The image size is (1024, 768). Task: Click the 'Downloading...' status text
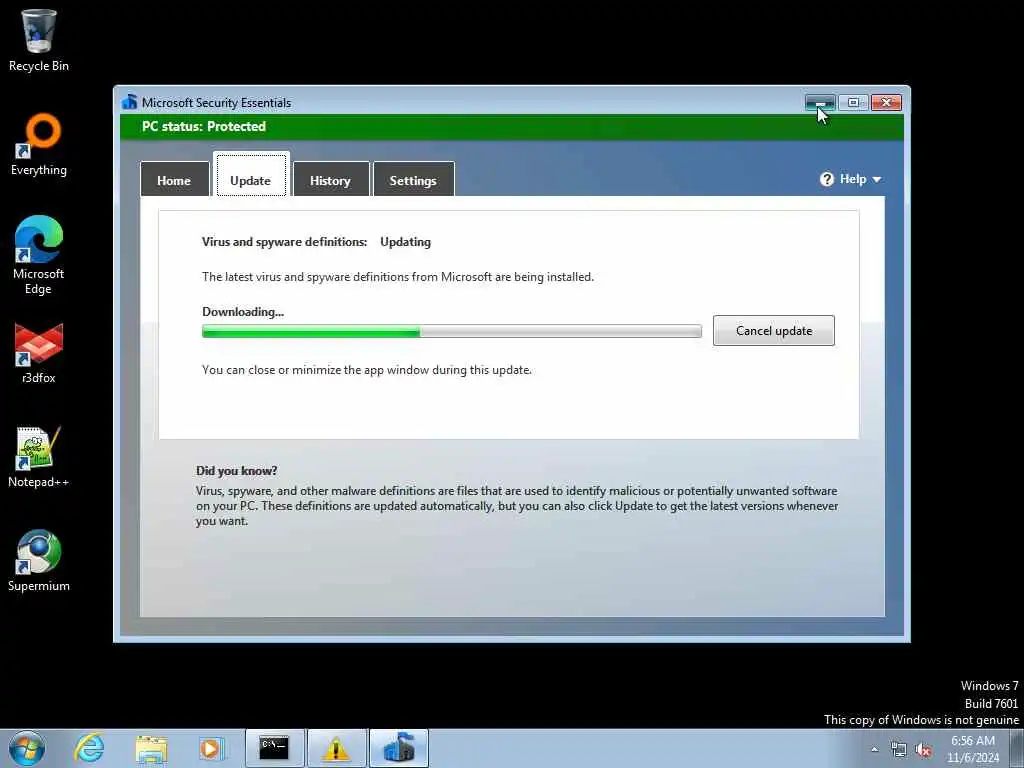pyautogui.click(x=243, y=312)
